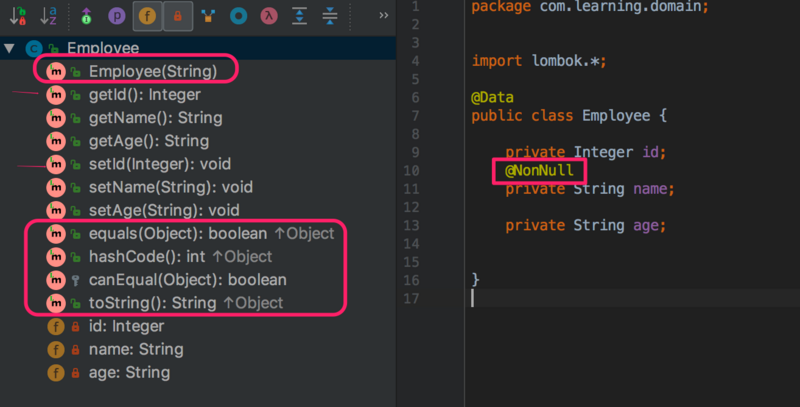
Task: Click the @Data annotation in editor
Action: [492, 97]
